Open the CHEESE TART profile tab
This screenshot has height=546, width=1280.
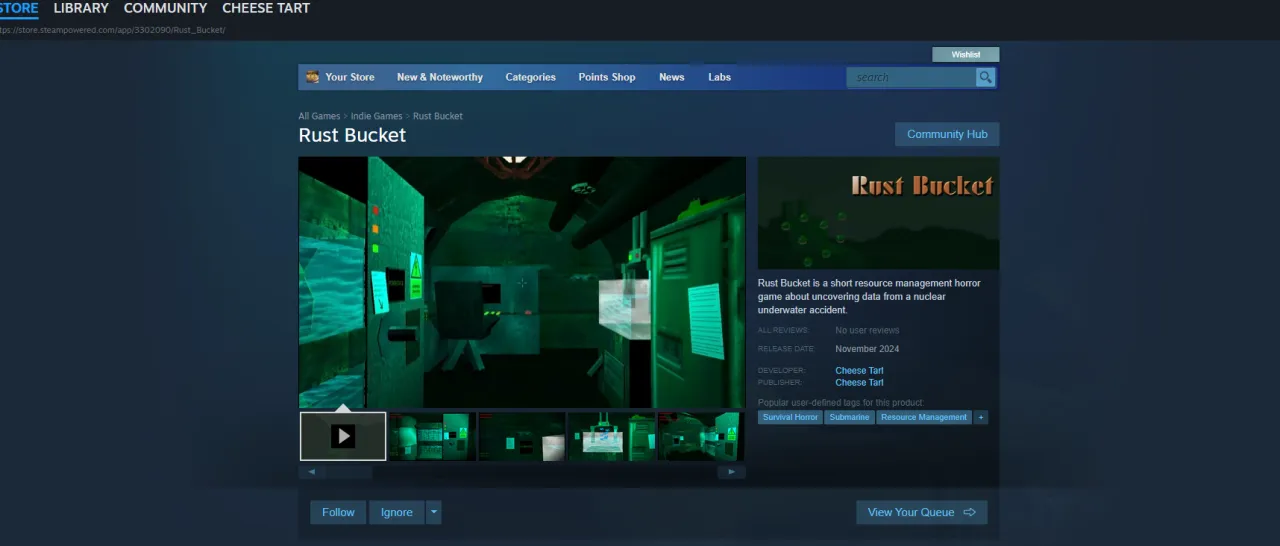point(266,8)
